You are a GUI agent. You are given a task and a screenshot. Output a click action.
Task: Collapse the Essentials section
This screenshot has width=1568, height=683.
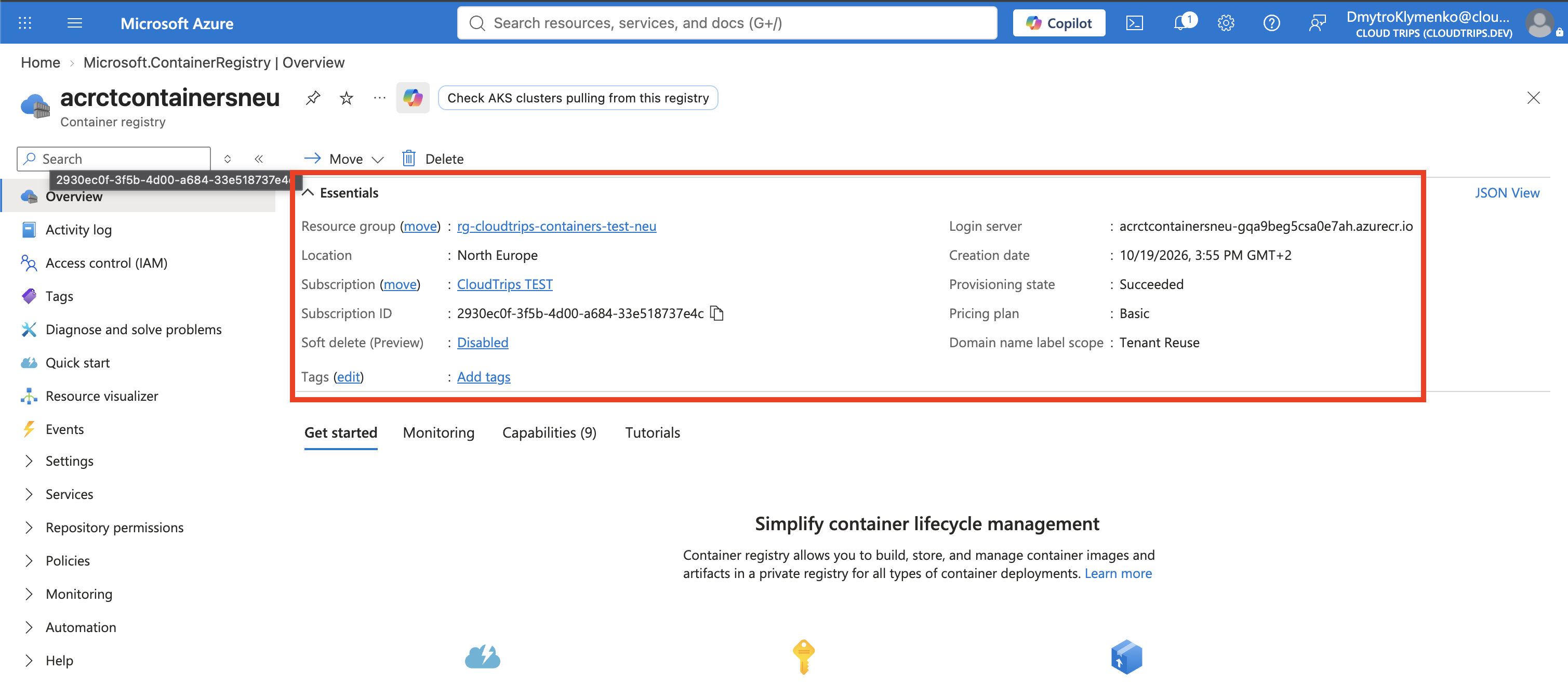308,193
